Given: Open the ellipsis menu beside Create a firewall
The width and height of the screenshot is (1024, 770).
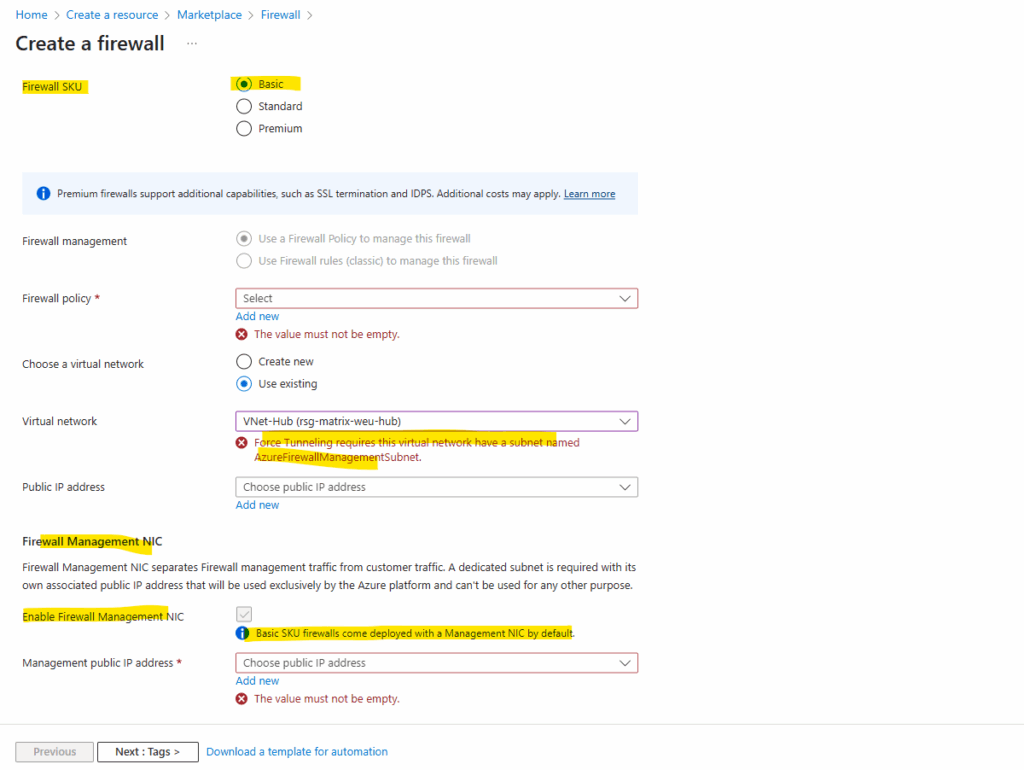Looking at the screenshot, I should pyautogui.click(x=191, y=44).
